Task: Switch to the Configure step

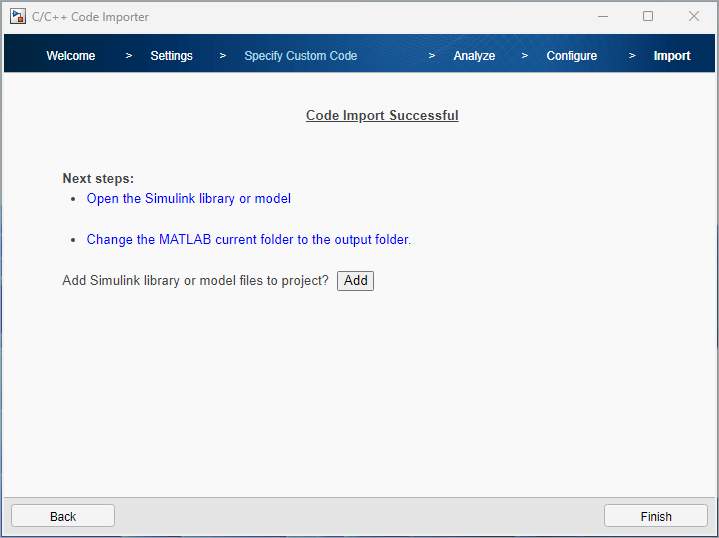Action: click(x=571, y=56)
